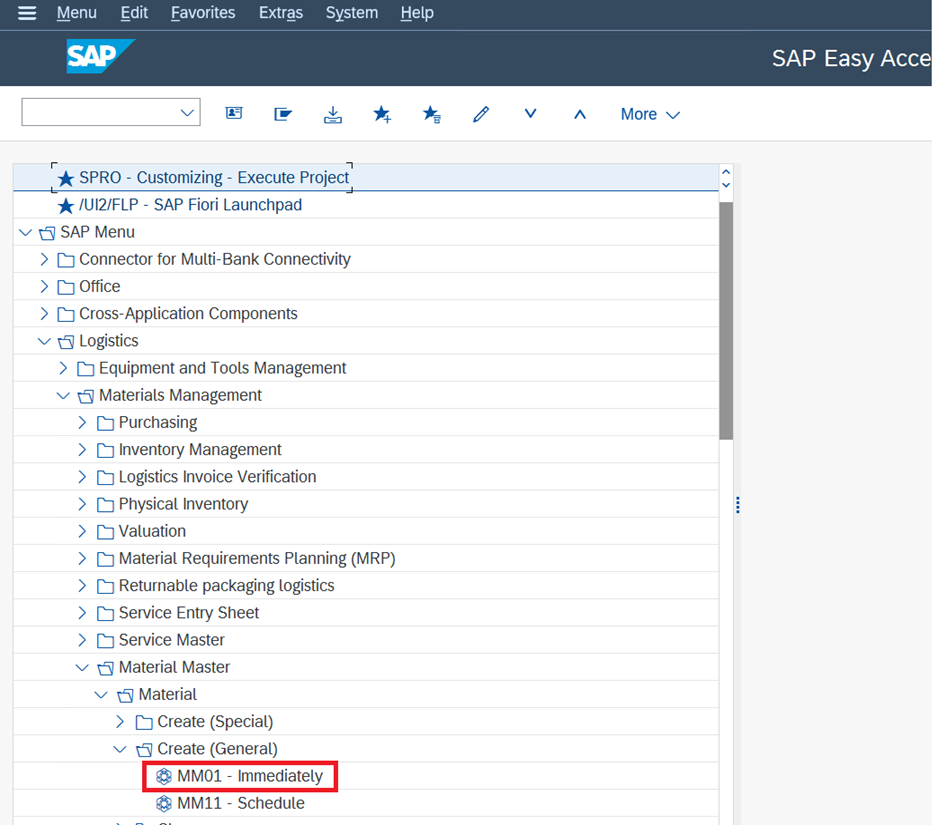Click the scroll down arrow of the tree
938x825 pixels.
point(726,185)
